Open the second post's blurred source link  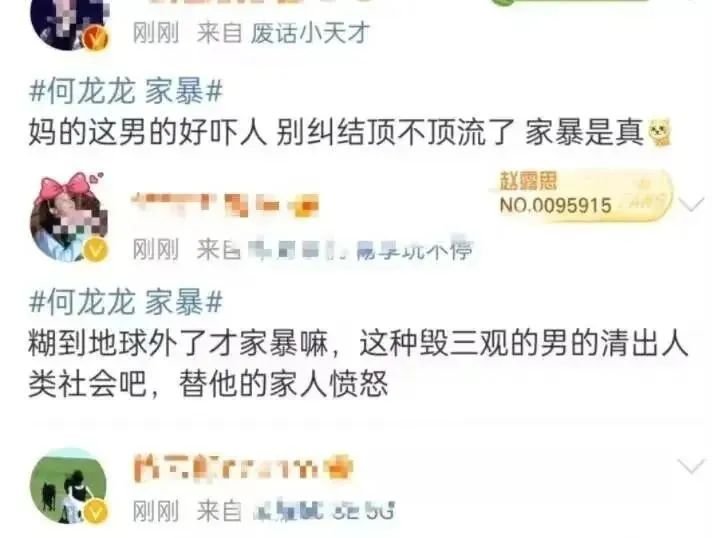pyautogui.click(x=361, y=250)
